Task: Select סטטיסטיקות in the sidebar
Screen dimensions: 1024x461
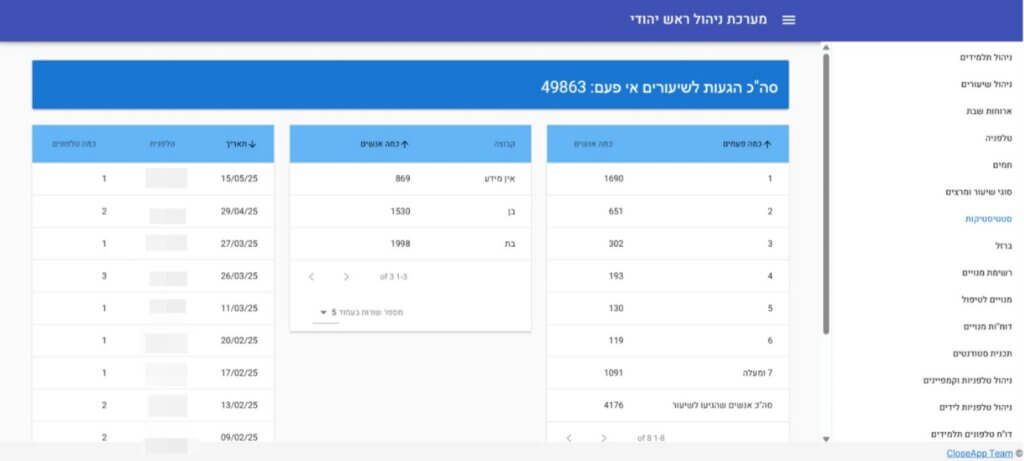Action: (989, 219)
